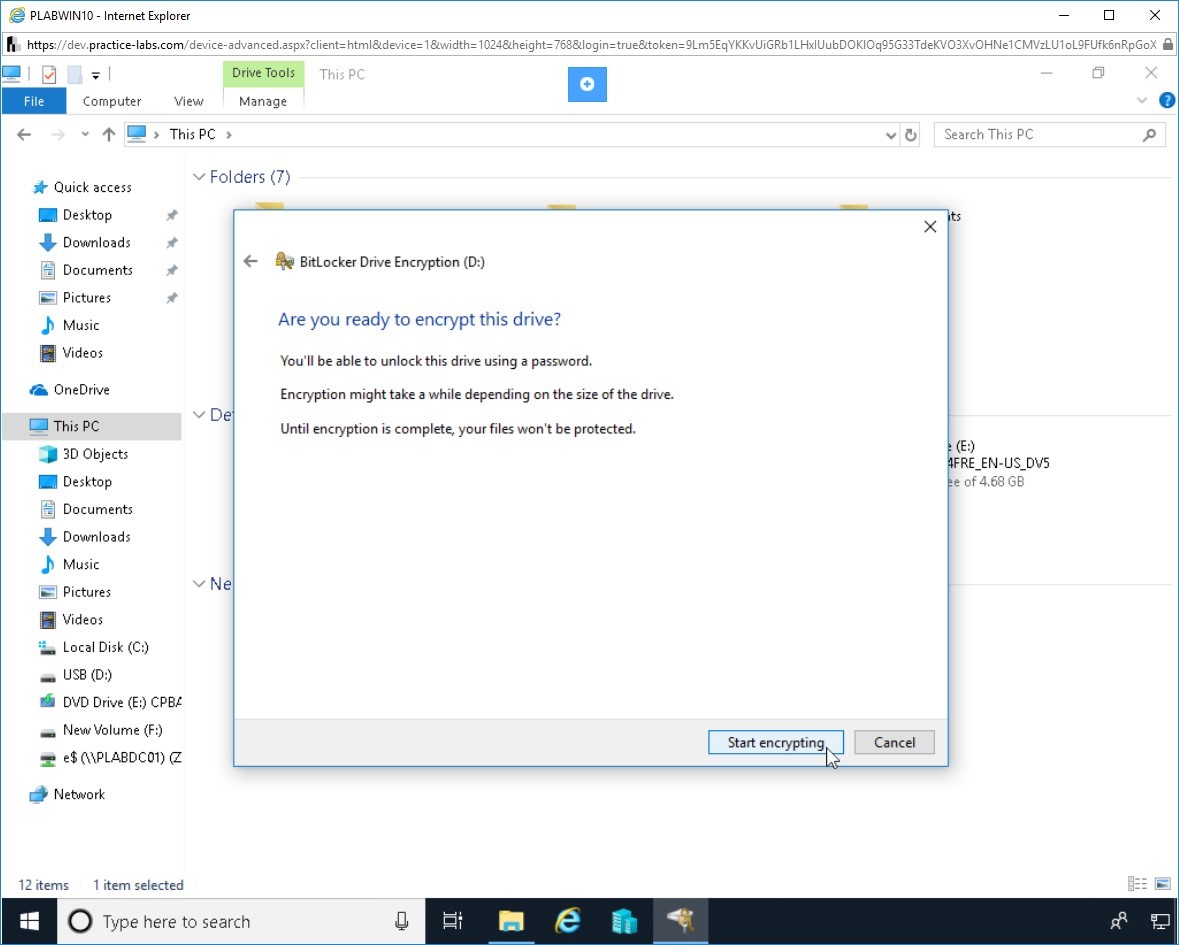Open Videos under This PC
Image resolution: width=1179 pixels, height=945 pixels.
tap(83, 619)
